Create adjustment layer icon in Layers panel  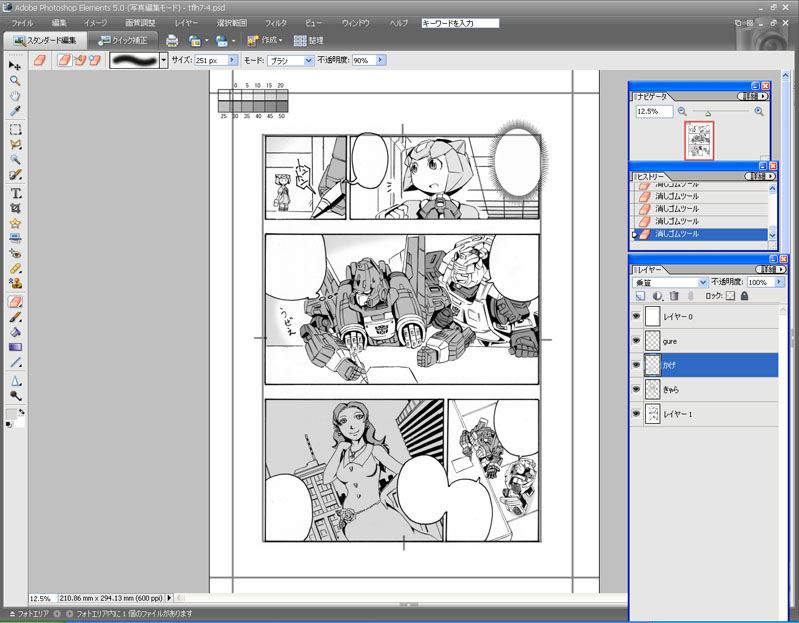[x=657, y=295]
